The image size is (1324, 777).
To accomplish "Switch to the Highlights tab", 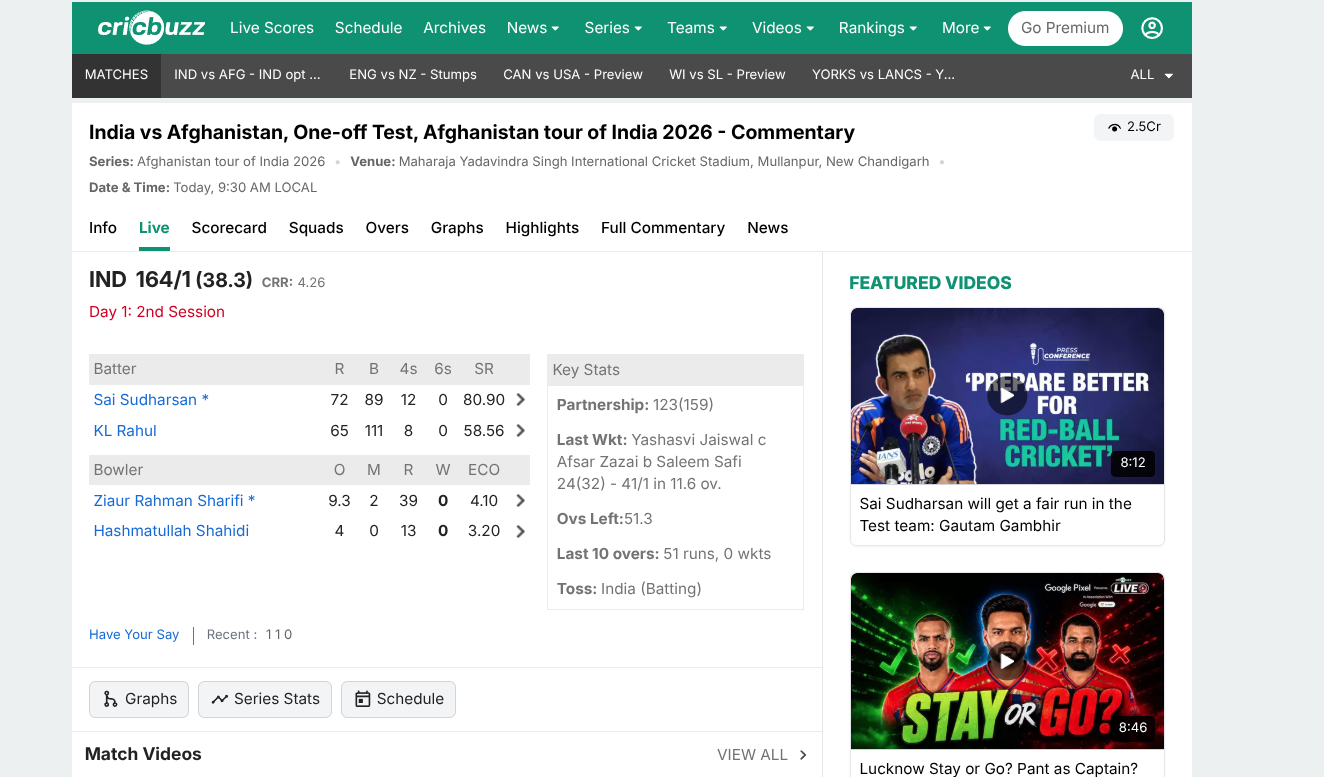I will tap(542, 228).
